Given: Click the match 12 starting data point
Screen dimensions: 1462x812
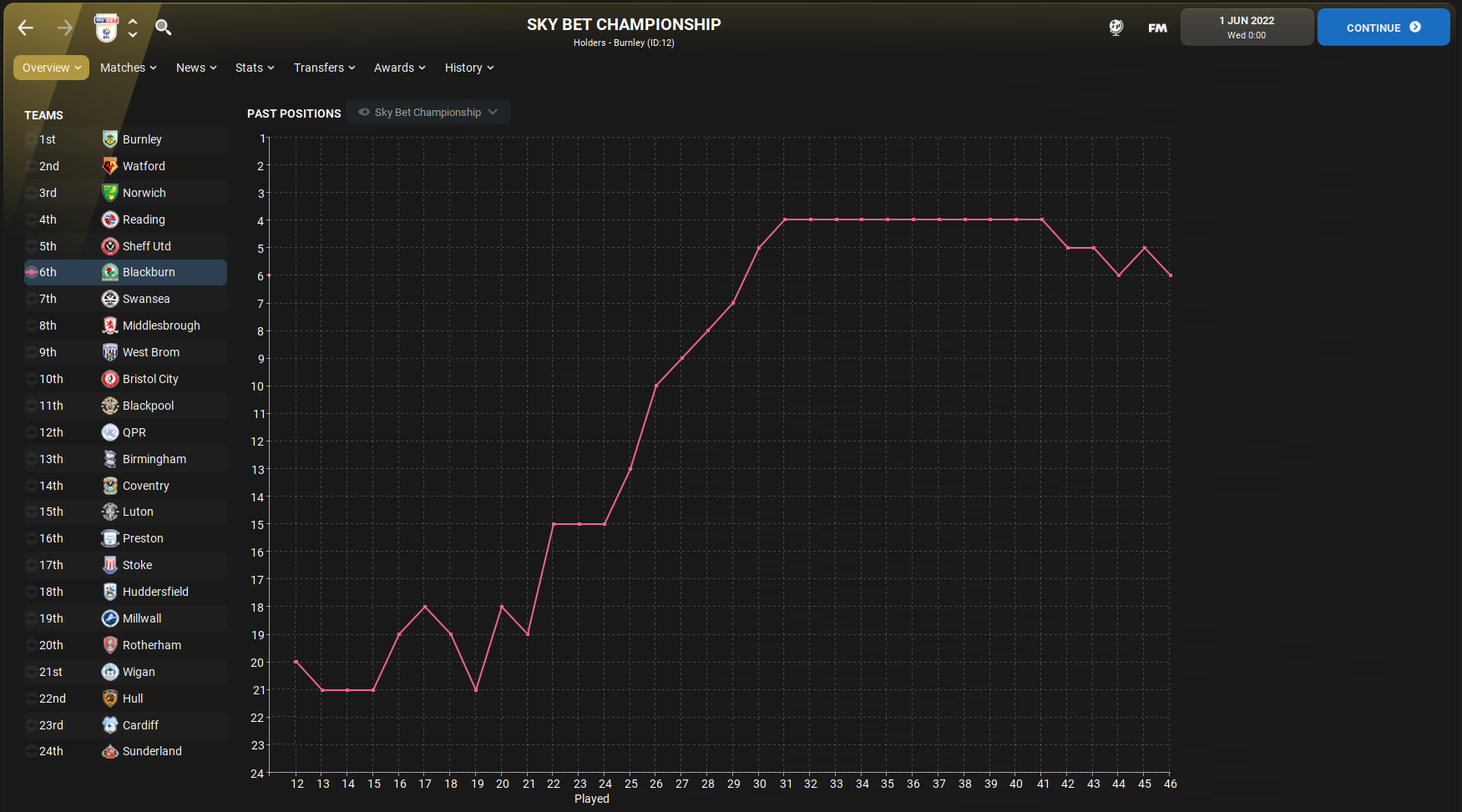Looking at the screenshot, I should [x=296, y=662].
